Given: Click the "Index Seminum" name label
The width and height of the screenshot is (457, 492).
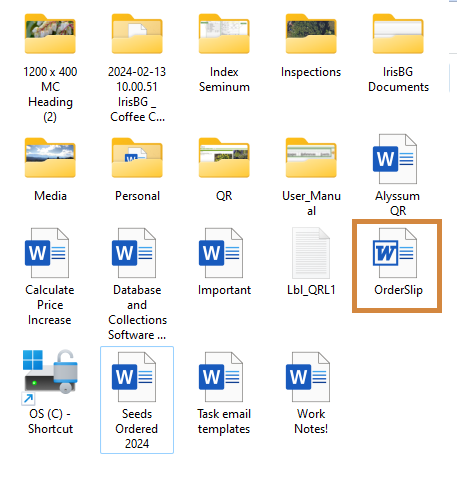Looking at the screenshot, I should pos(224,79).
